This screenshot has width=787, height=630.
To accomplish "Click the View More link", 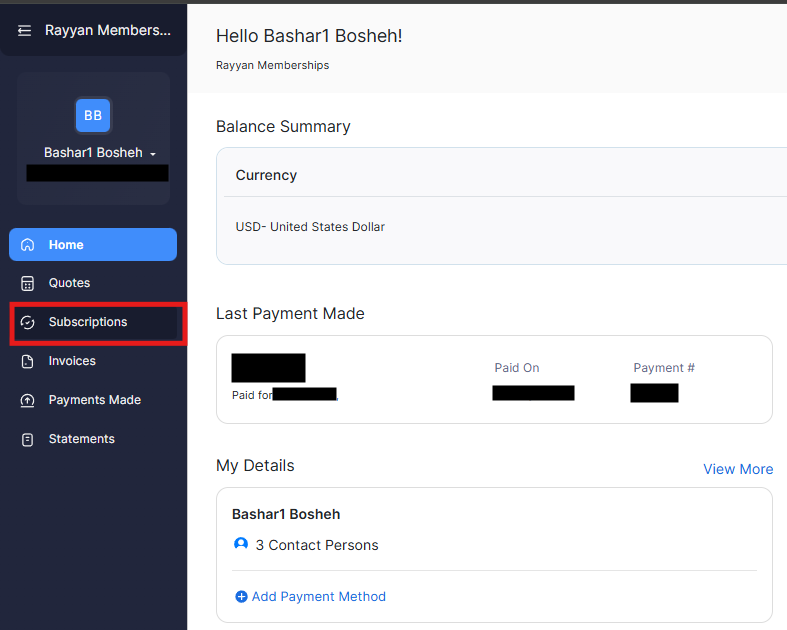I will tap(737, 469).
